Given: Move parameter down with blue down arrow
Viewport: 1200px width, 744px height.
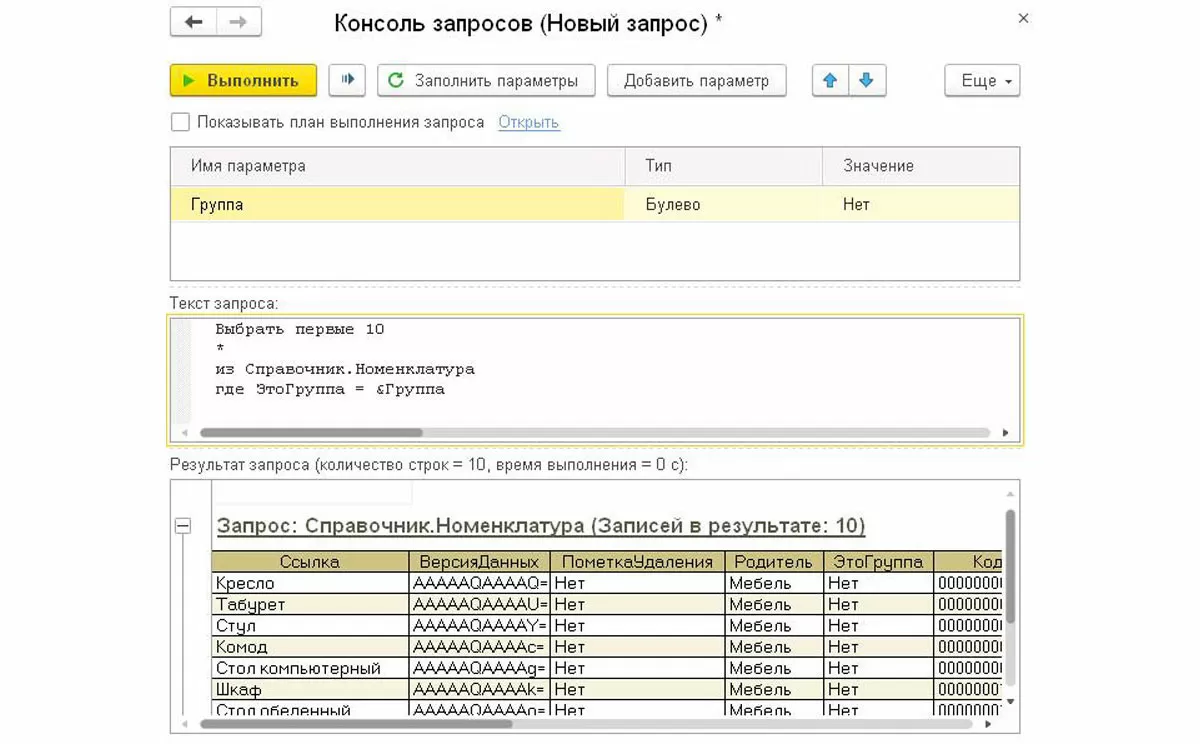Looking at the screenshot, I should pyautogui.click(x=867, y=81).
